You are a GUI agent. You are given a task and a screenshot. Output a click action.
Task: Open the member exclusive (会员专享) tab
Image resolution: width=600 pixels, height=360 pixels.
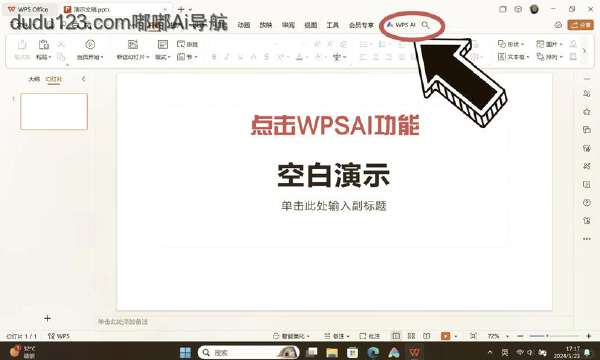(x=361, y=25)
